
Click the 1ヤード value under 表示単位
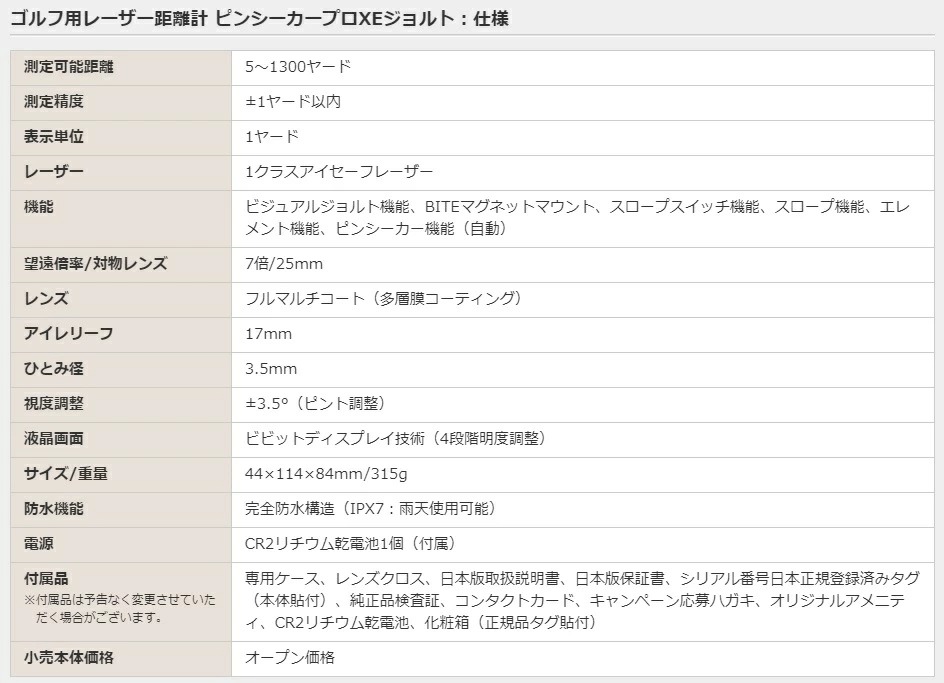point(272,137)
